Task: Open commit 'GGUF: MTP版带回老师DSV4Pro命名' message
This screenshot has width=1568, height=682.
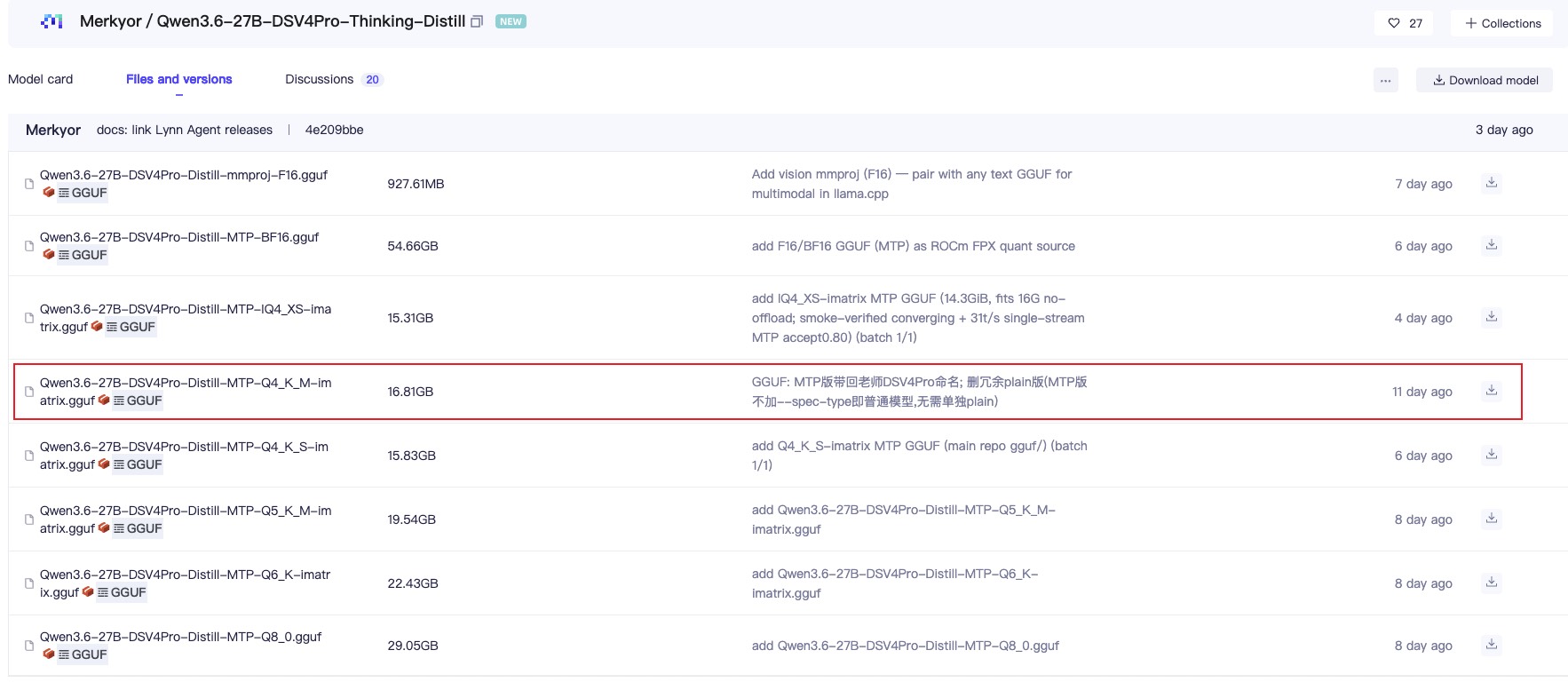Action: [x=920, y=392]
